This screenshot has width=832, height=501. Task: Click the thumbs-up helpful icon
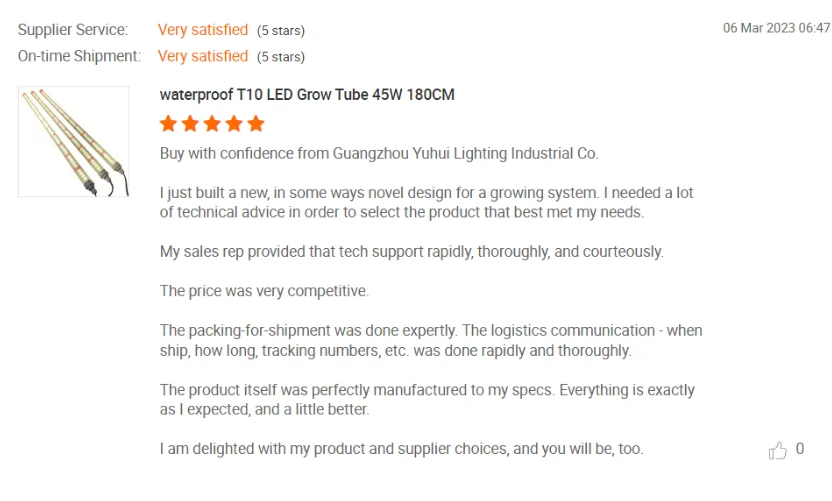coord(778,451)
